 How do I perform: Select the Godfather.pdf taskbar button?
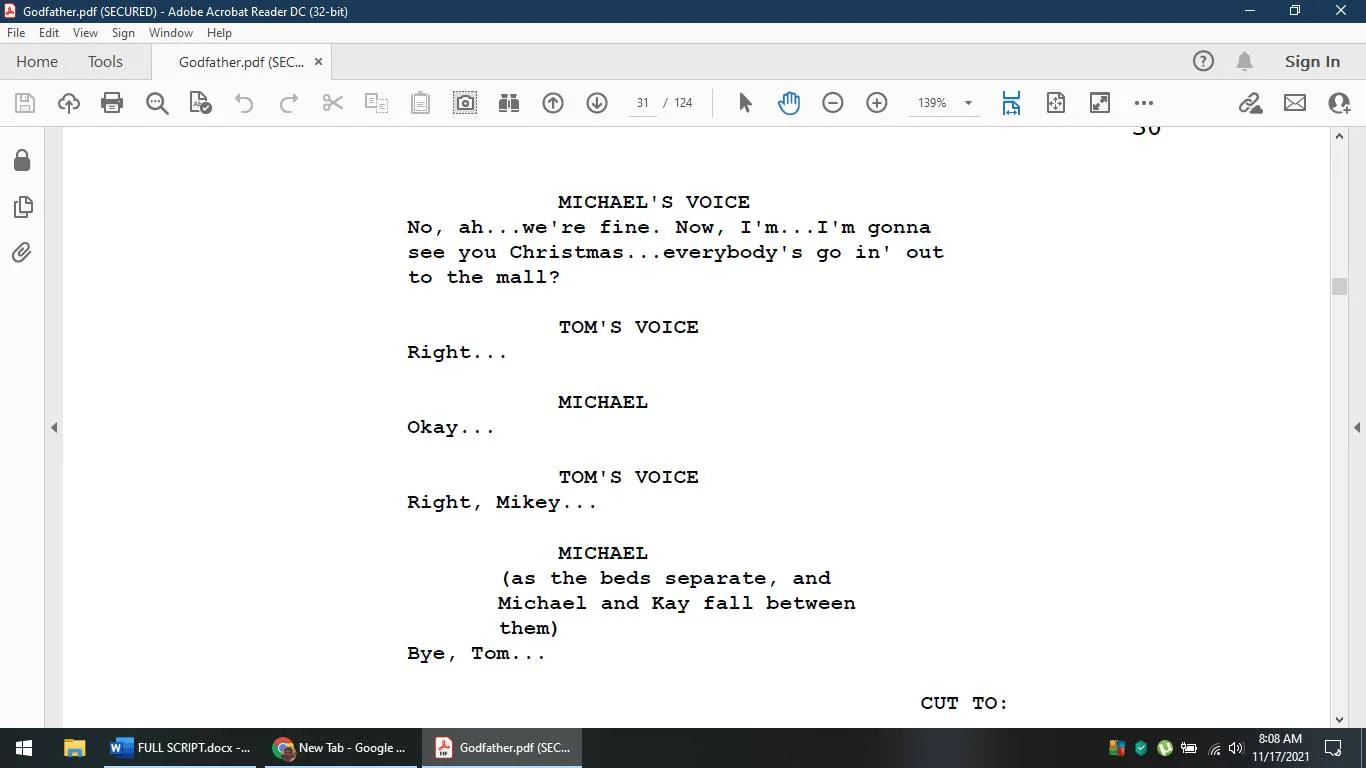[502, 748]
